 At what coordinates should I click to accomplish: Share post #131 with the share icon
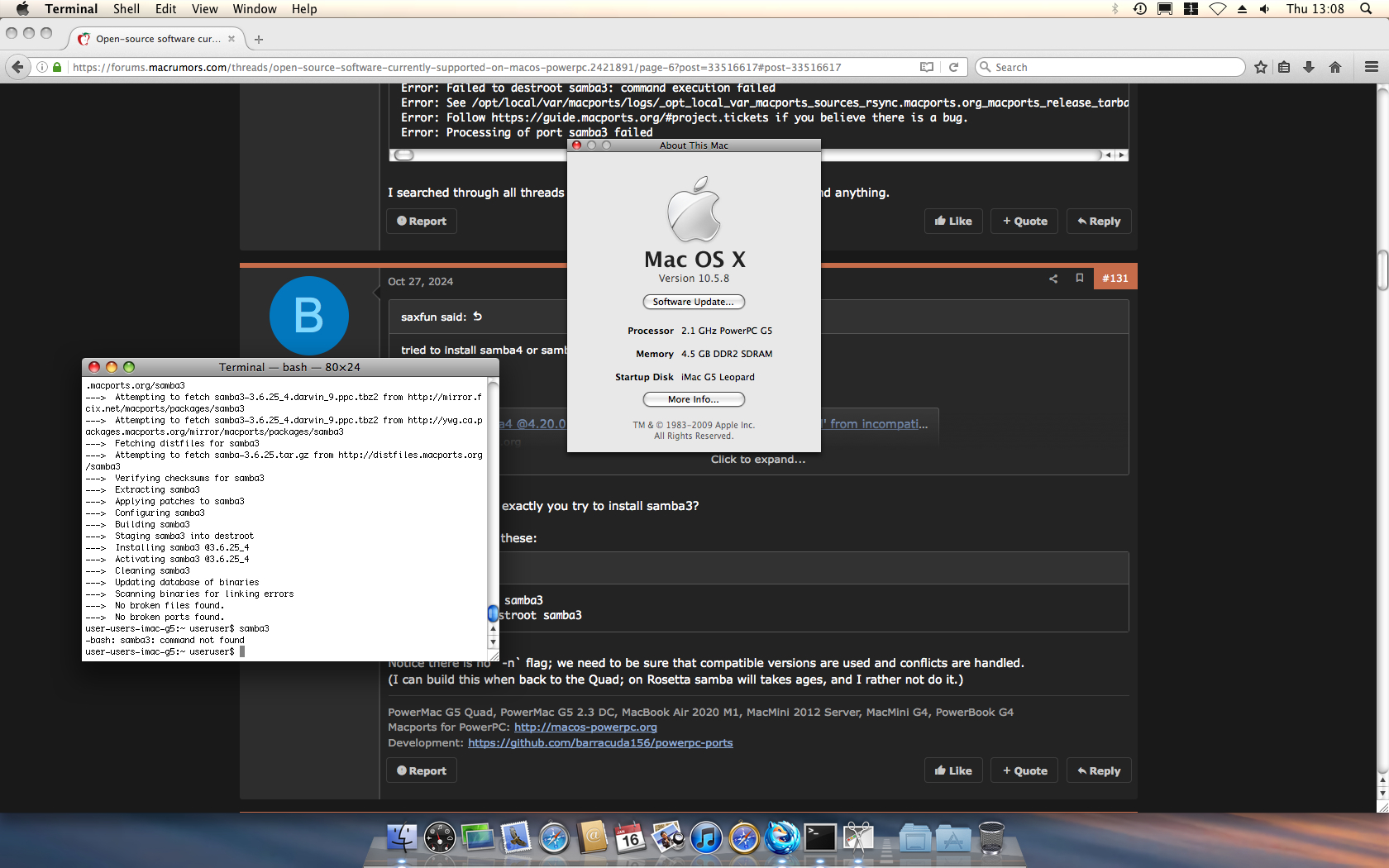[1053, 279]
